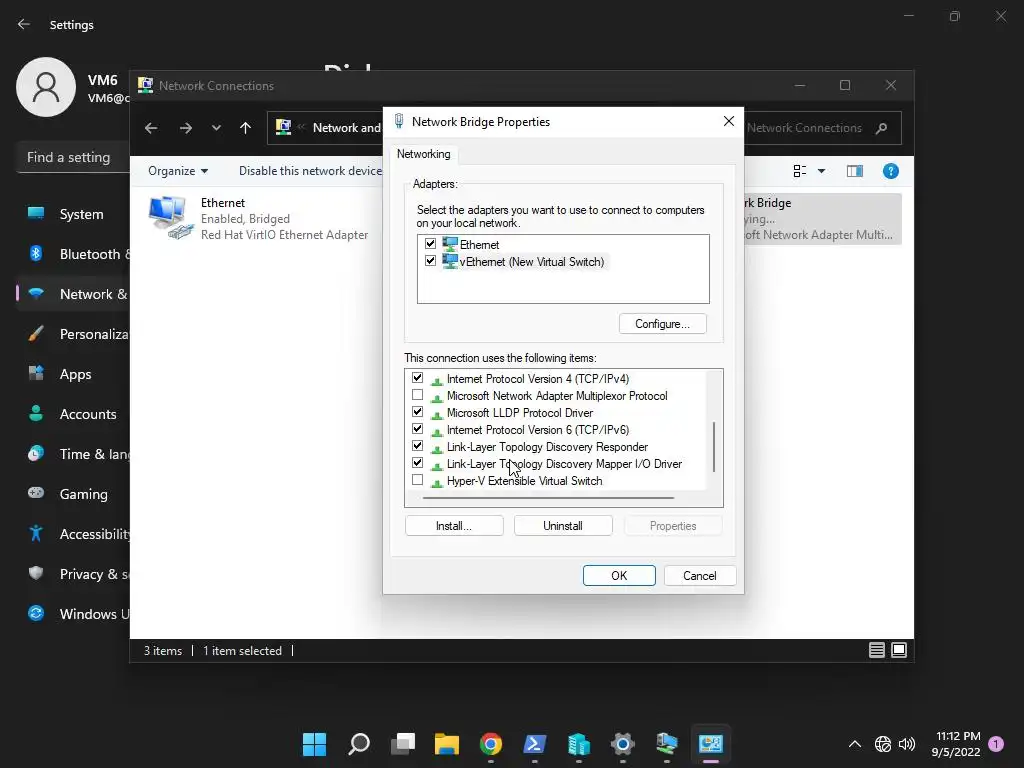Cancel the Network Bridge Properties dialog
Viewport: 1024px width, 768px height.
(699, 575)
